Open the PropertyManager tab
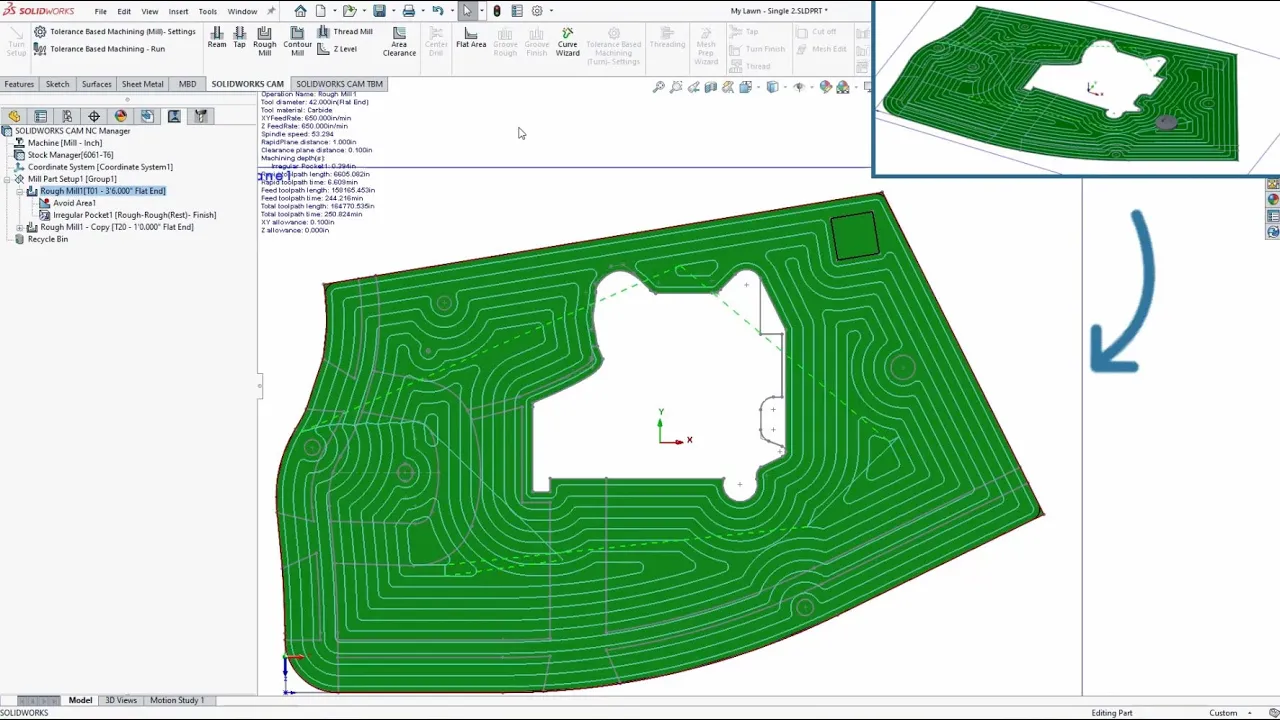The image size is (1280, 720). 41,116
